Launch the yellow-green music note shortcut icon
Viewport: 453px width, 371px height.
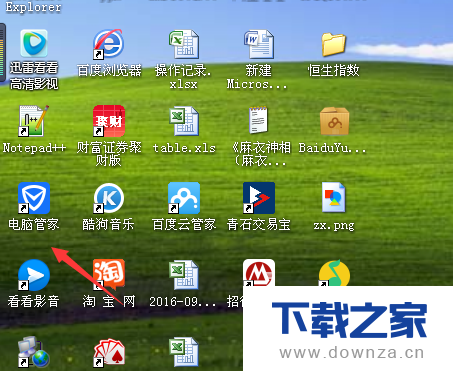334,273
